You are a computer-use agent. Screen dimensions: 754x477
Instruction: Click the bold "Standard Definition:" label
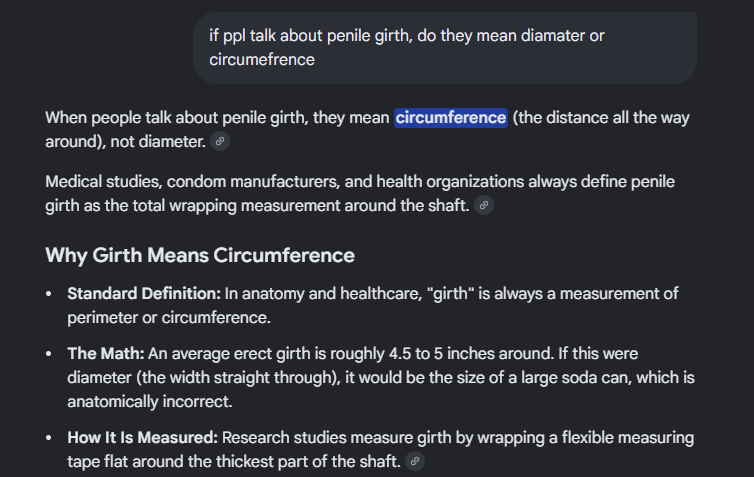(x=144, y=293)
